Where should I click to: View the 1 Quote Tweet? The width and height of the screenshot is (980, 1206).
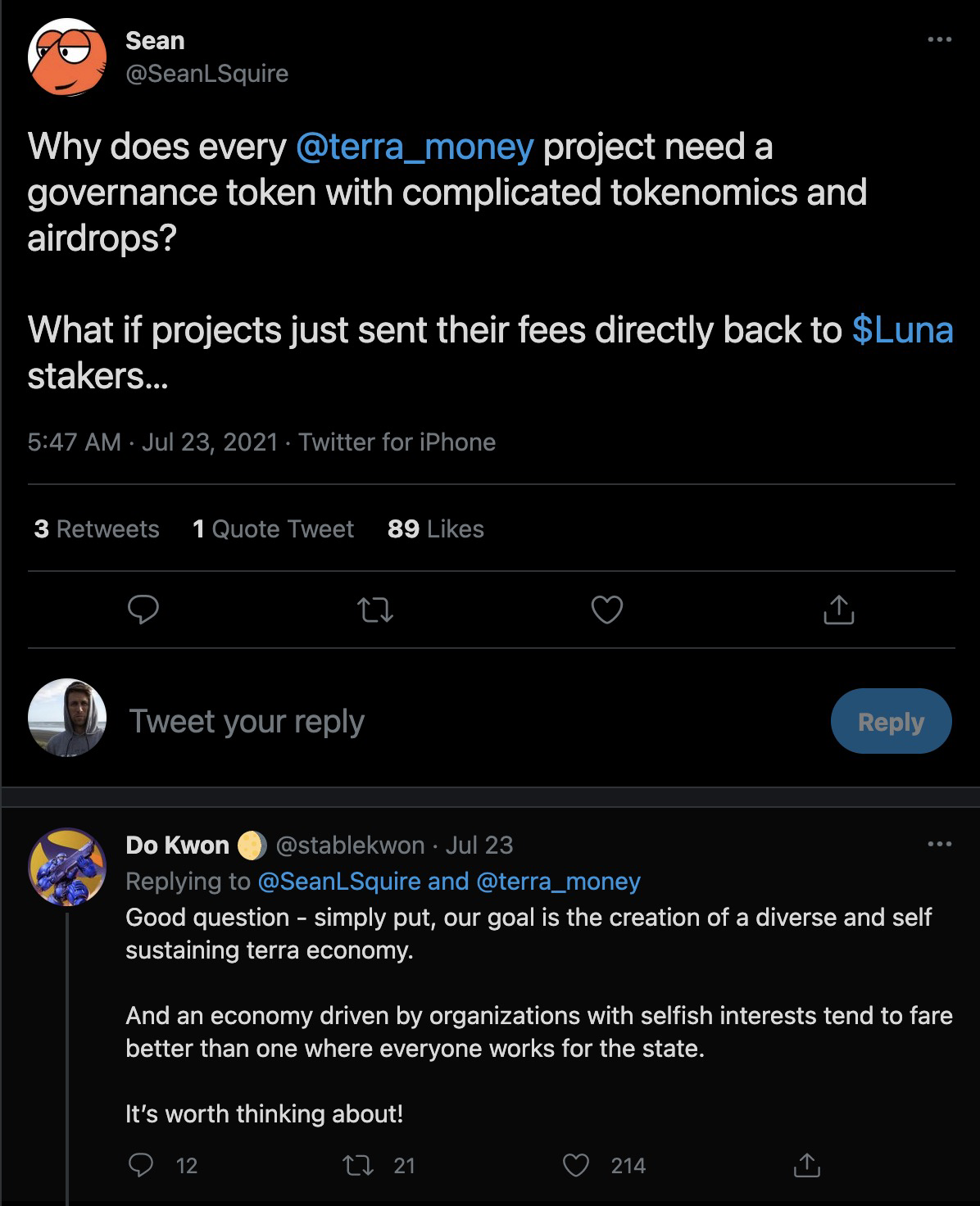tap(273, 529)
